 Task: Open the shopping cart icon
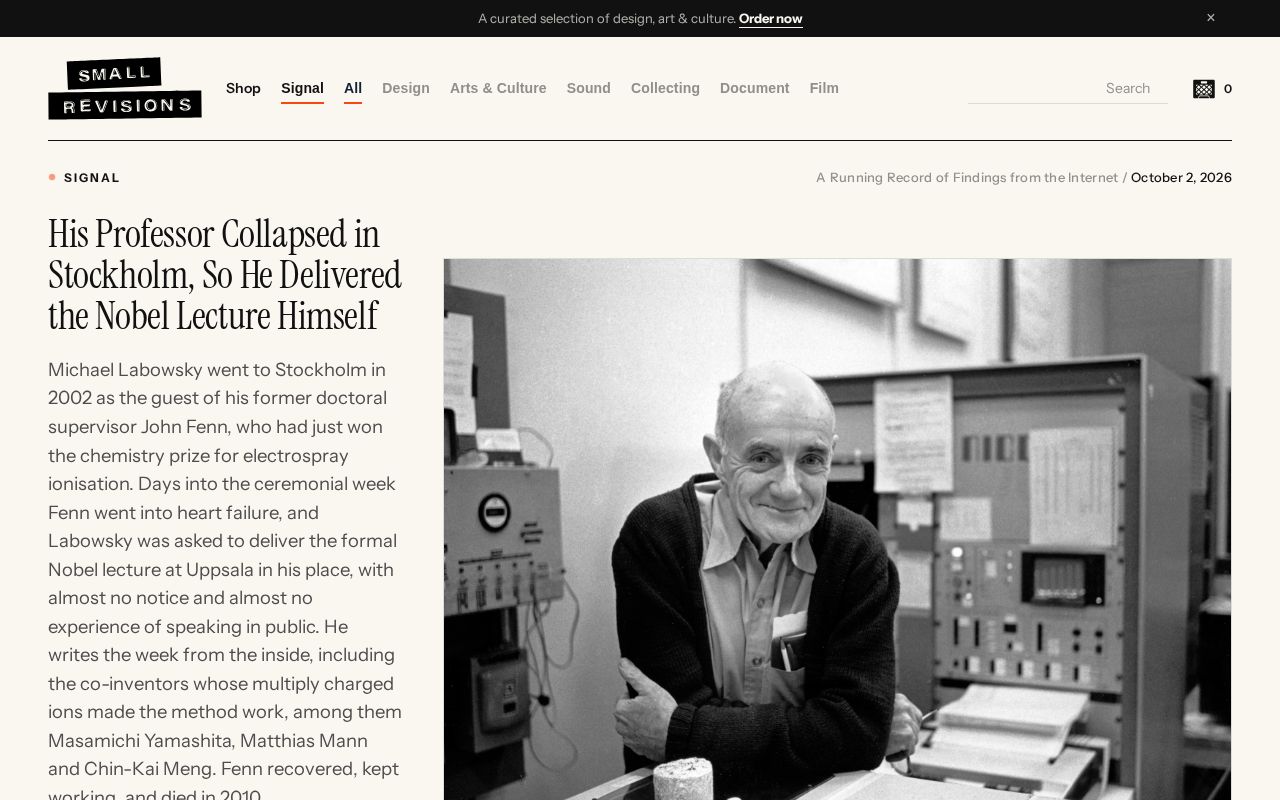pyautogui.click(x=1203, y=89)
